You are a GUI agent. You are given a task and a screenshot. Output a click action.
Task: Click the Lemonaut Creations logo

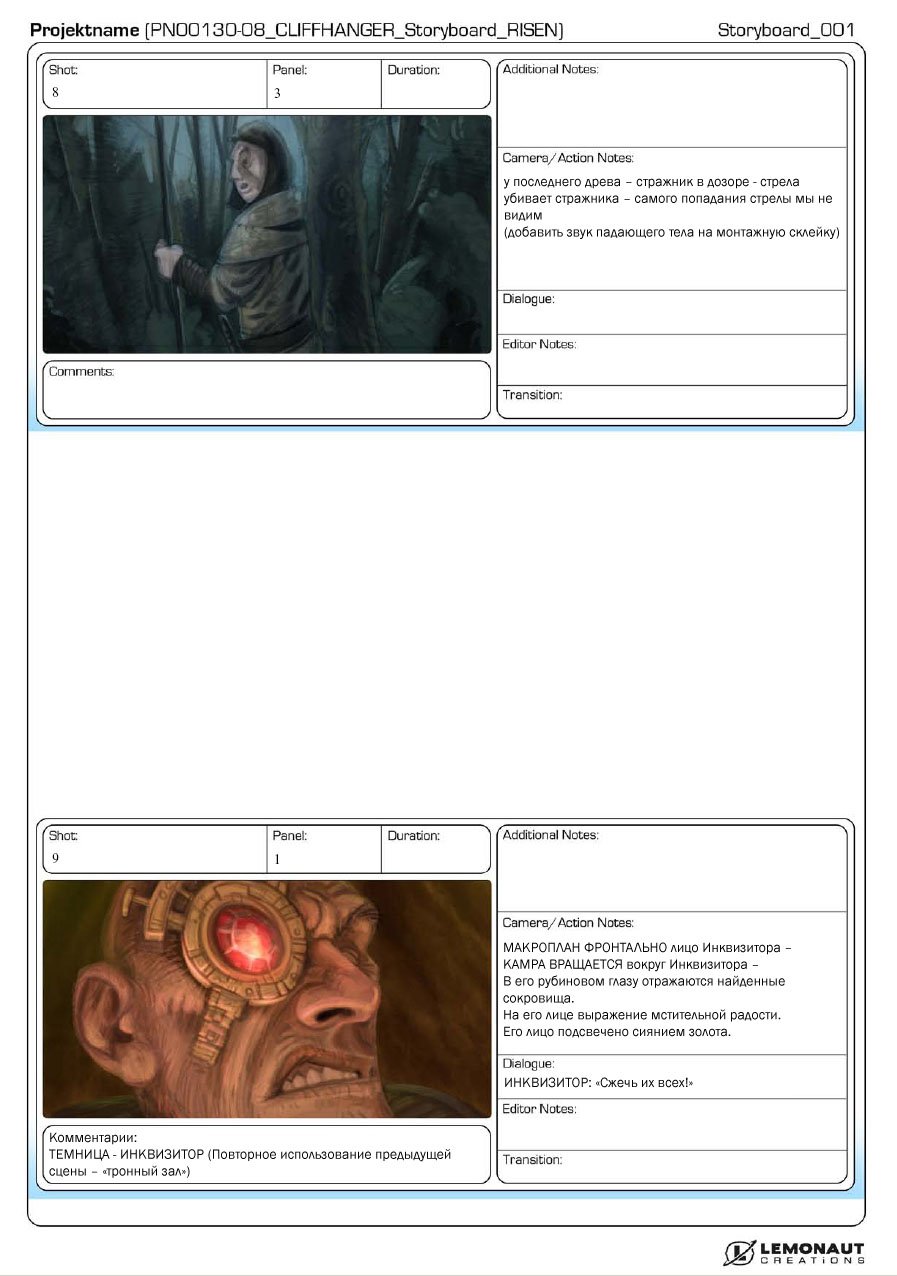coord(794,1252)
